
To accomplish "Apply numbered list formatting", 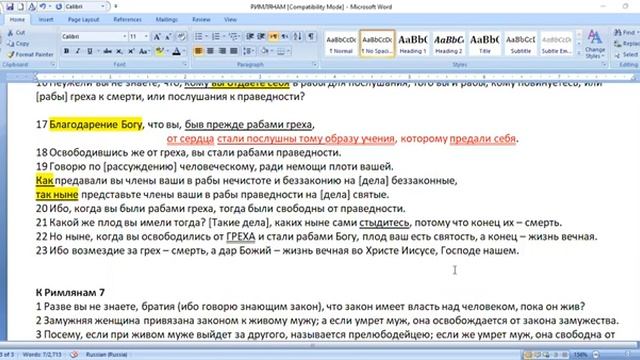I will 216,37.
